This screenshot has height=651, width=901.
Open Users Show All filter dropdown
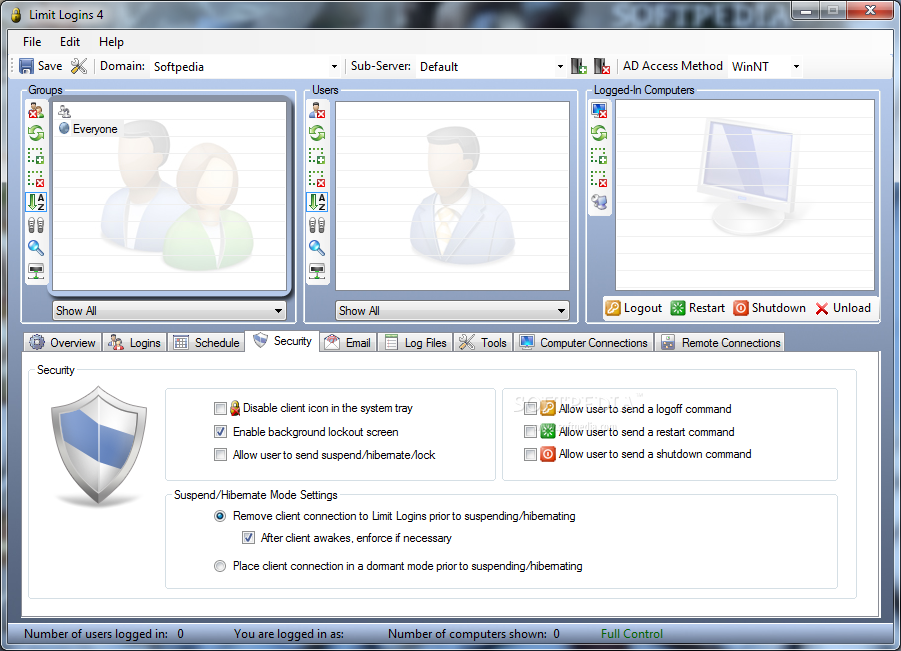pyautogui.click(x=452, y=311)
